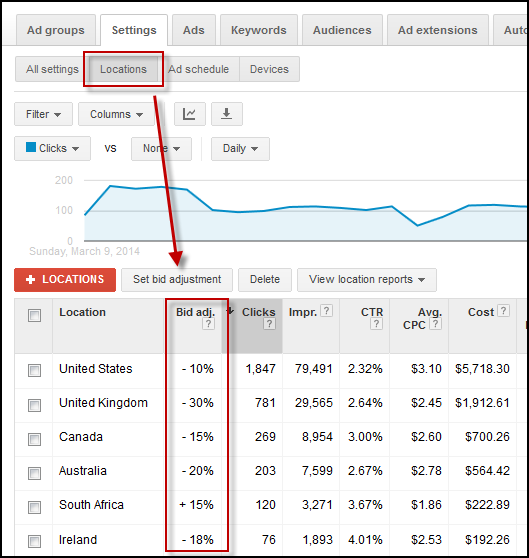Expand View location reports dropdown
Screen dimensions: 529x558
tap(367, 280)
